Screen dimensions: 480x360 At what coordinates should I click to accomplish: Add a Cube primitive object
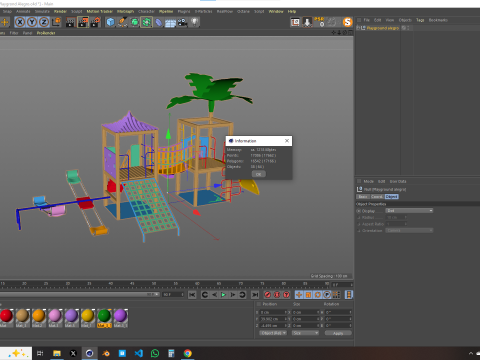pos(110,22)
